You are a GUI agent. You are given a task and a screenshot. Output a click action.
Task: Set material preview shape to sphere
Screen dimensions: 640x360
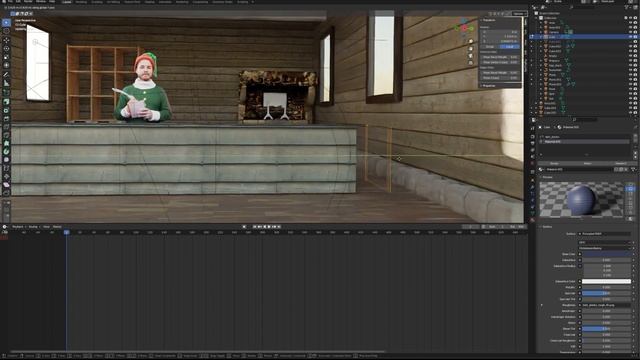631,189
